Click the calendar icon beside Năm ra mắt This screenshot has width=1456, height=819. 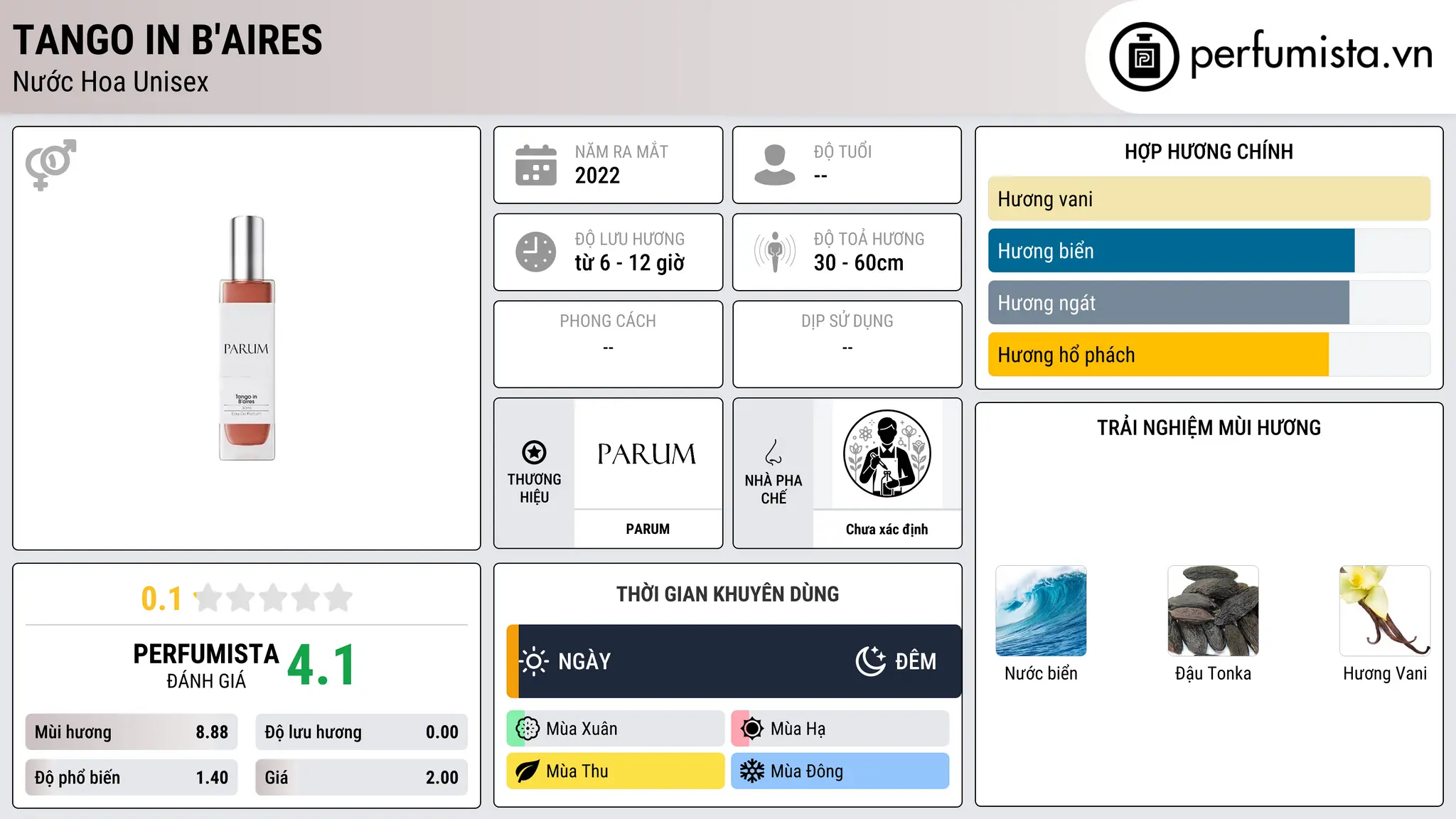click(536, 165)
